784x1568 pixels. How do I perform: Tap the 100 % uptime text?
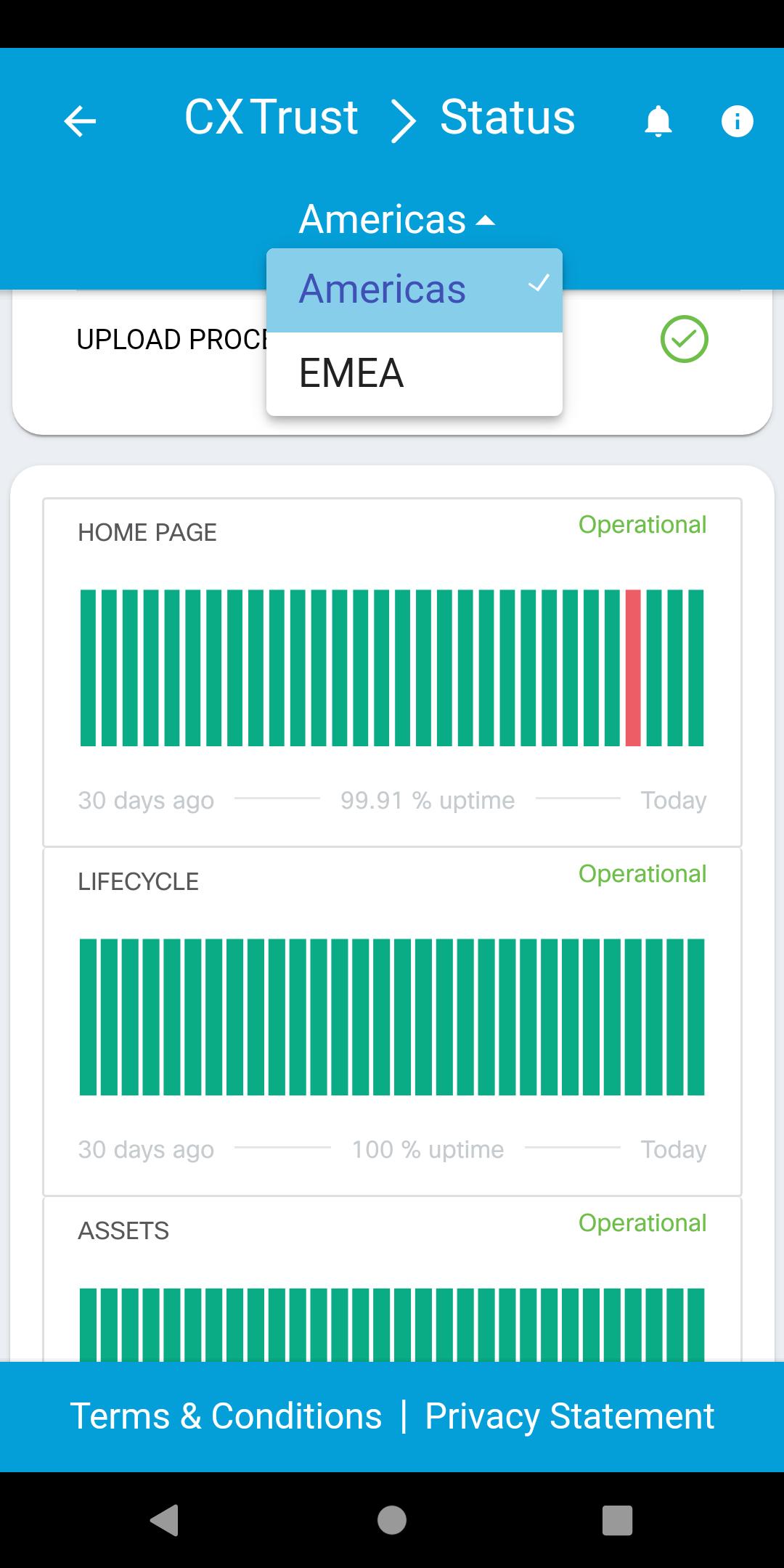(x=428, y=1149)
